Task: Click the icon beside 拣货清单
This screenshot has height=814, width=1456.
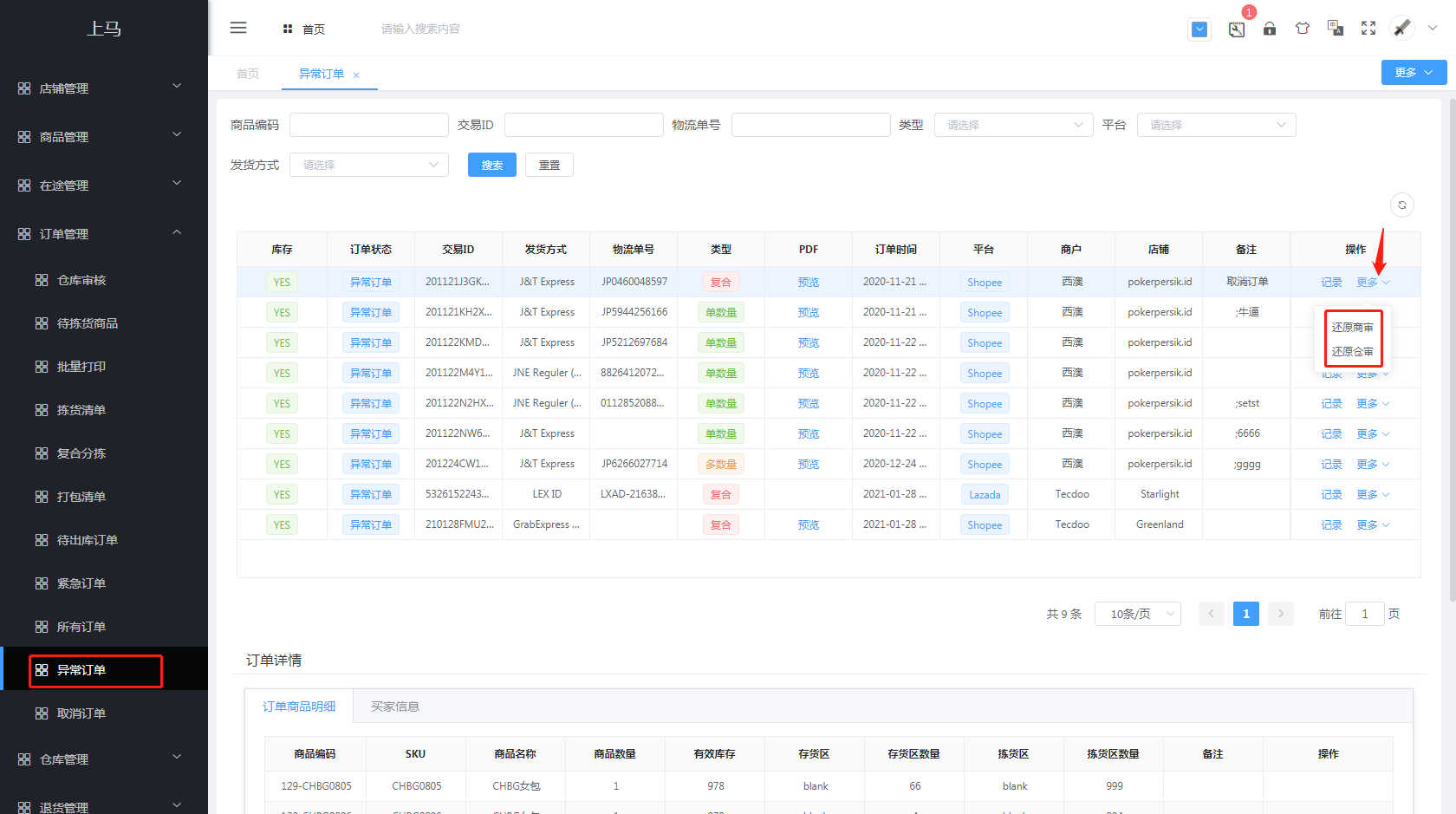Action: pos(42,410)
